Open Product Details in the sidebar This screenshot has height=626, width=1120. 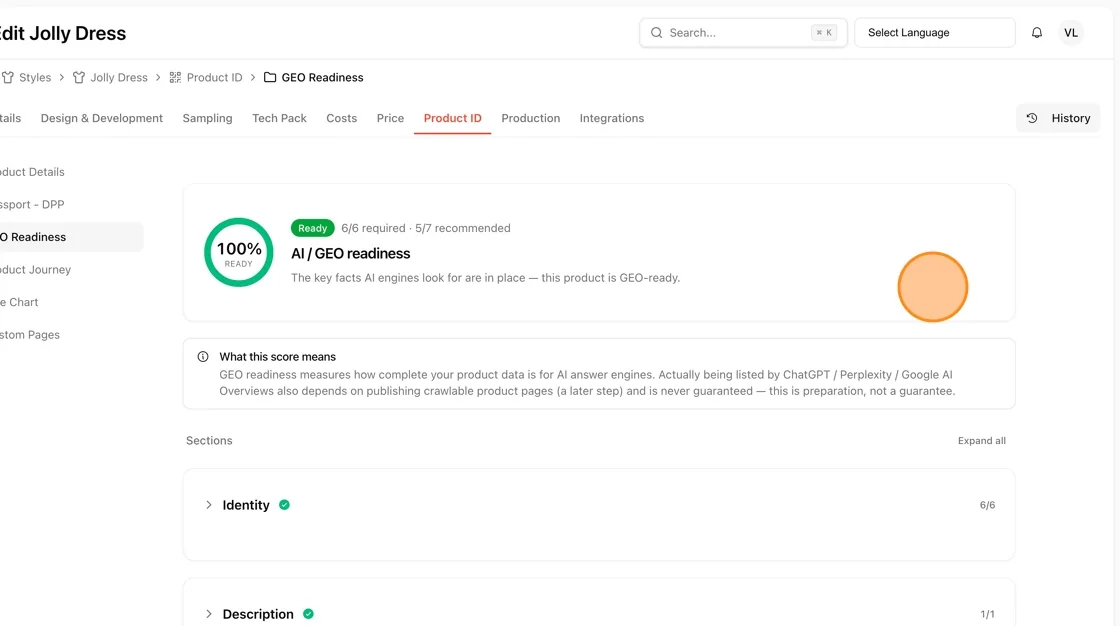(32, 172)
